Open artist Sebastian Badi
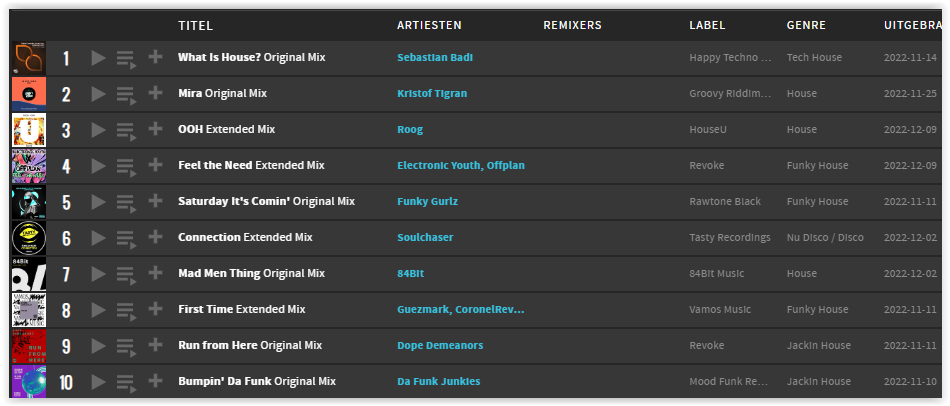 (435, 58)
